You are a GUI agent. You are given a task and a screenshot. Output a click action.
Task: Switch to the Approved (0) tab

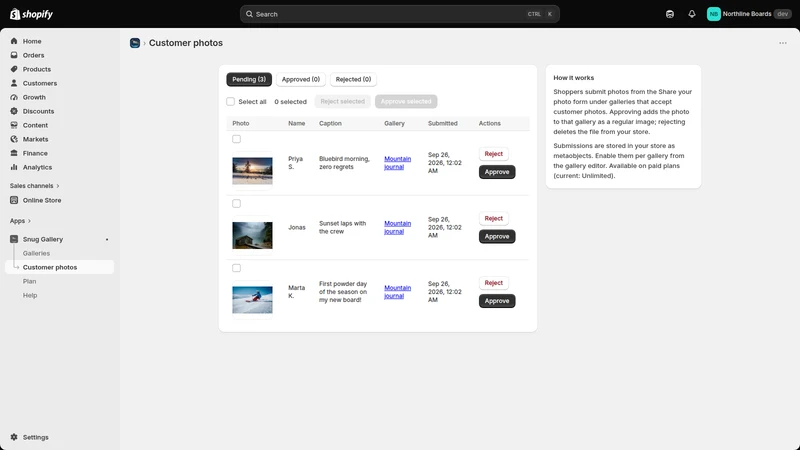pos(301,79)
